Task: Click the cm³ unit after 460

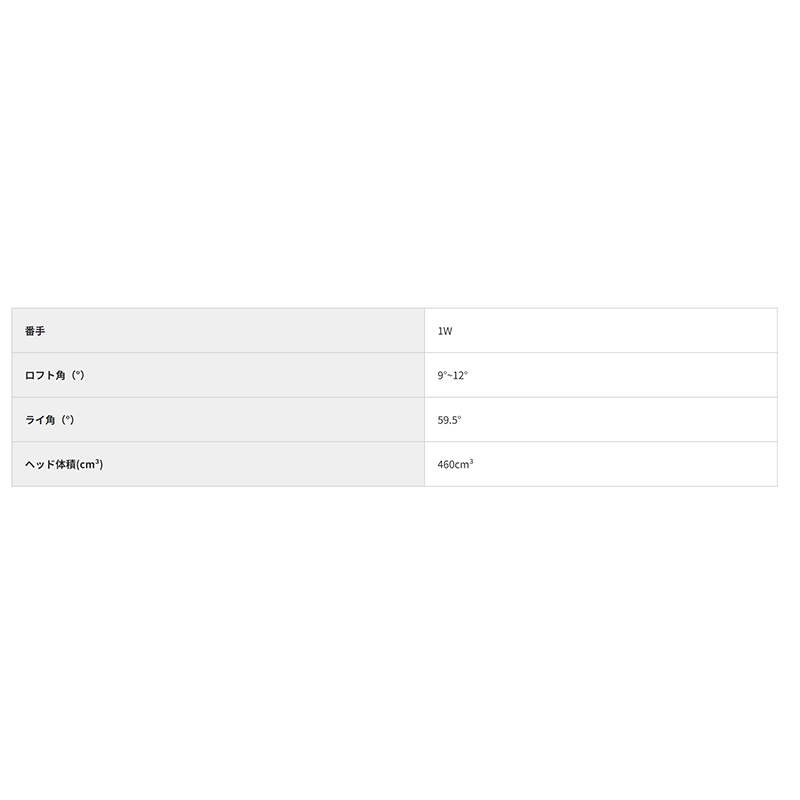Action: 465,464
